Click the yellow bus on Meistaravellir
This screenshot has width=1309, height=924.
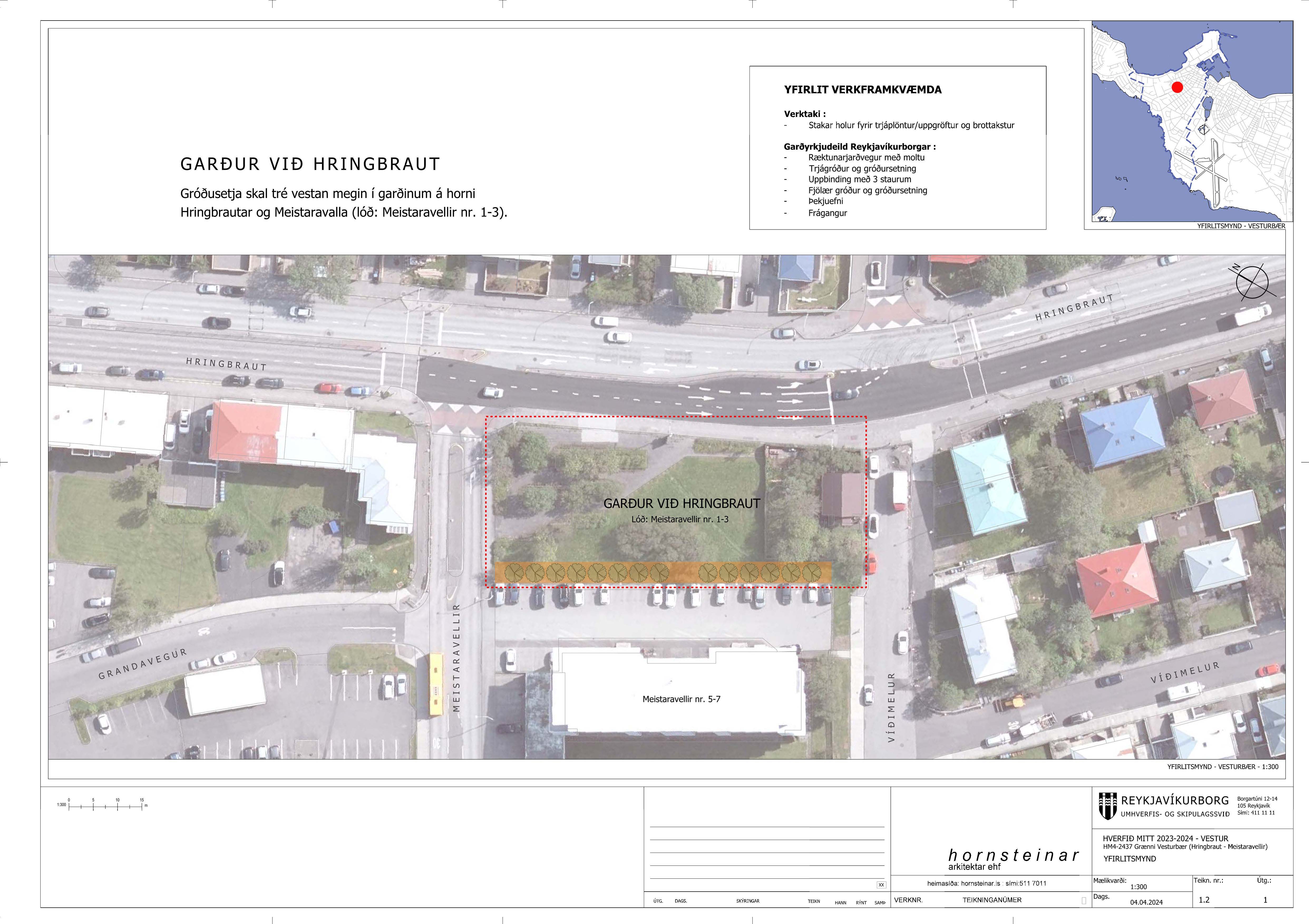click(436, 685)
